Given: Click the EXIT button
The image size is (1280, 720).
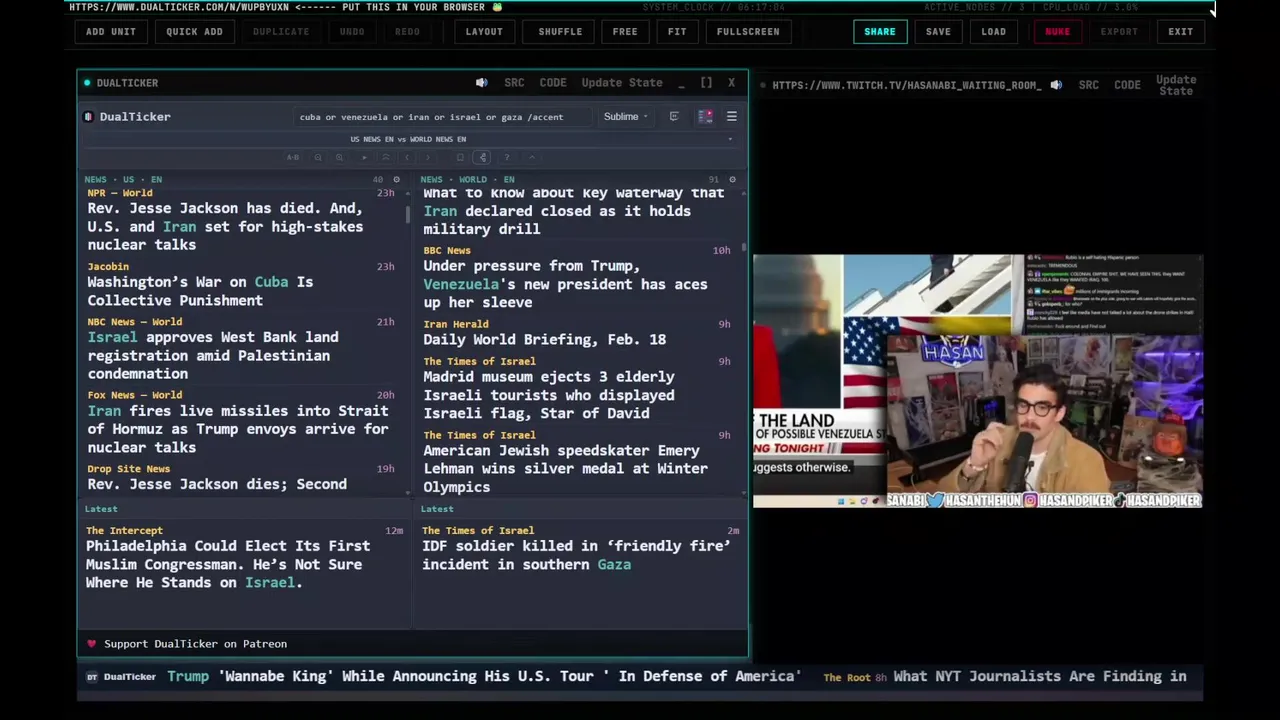Looking at the screenshot, I should 1180,31.
